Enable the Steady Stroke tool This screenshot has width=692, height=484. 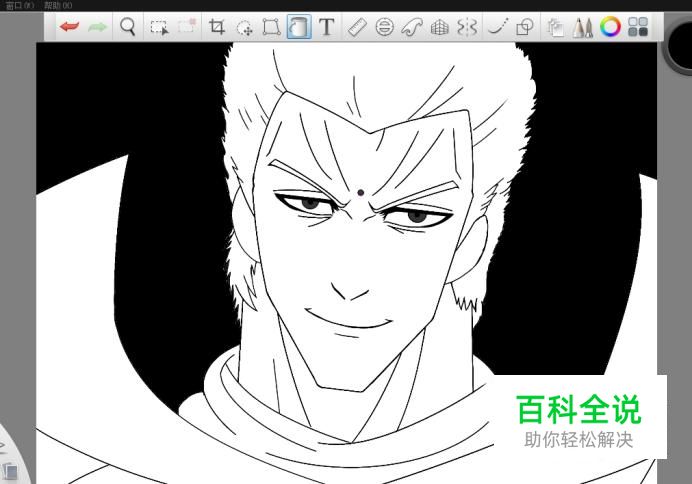pos(498,27)
